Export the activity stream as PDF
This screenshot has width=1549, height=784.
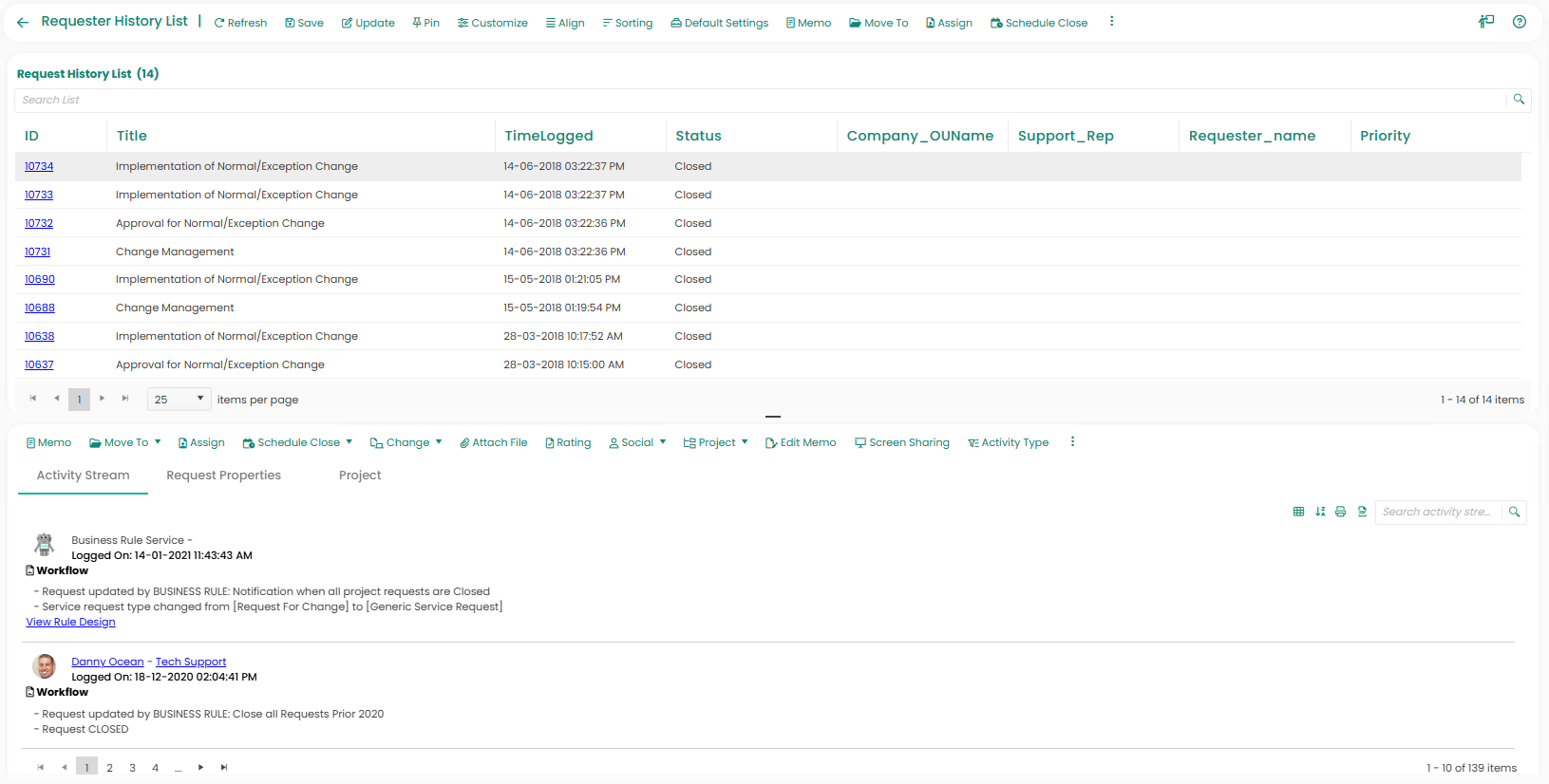pos(1363,512)
